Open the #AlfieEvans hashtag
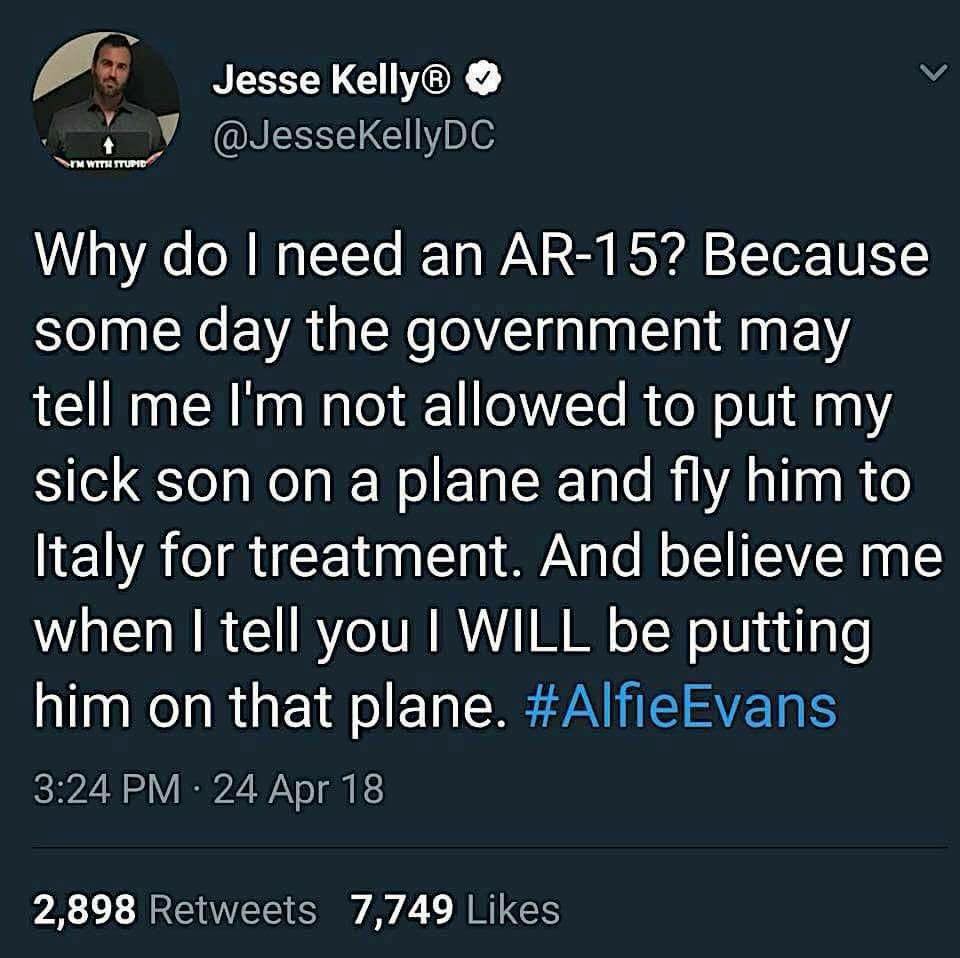 [680, 706]
